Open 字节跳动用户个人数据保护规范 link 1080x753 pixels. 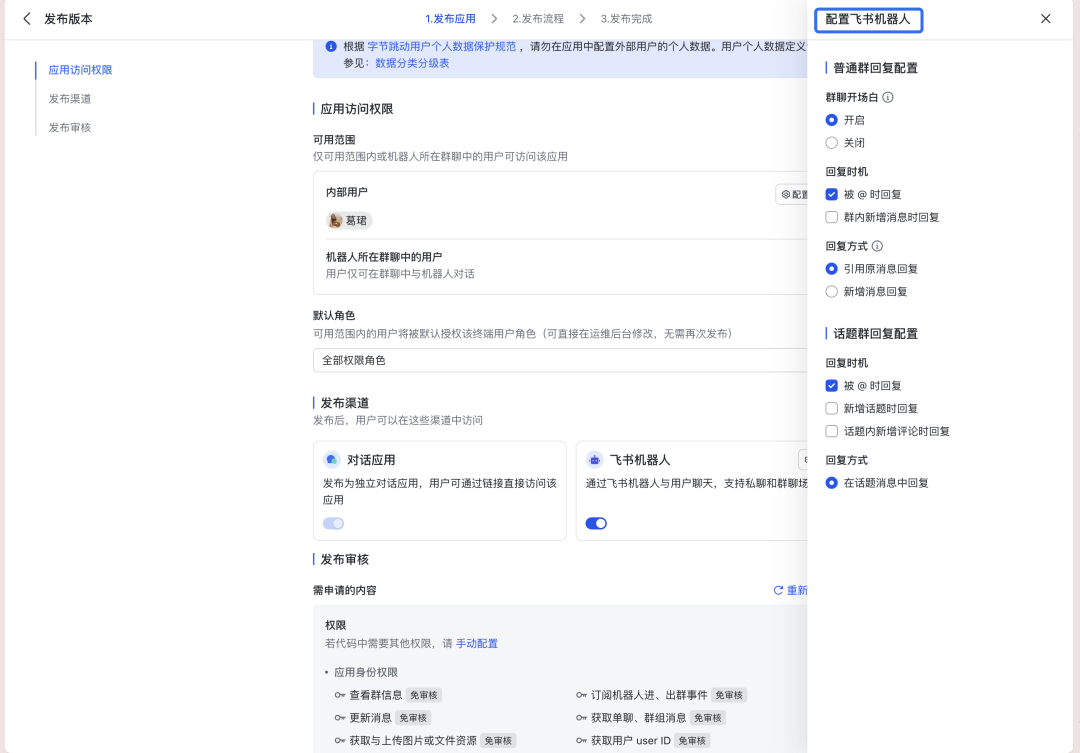pos(442,46)
